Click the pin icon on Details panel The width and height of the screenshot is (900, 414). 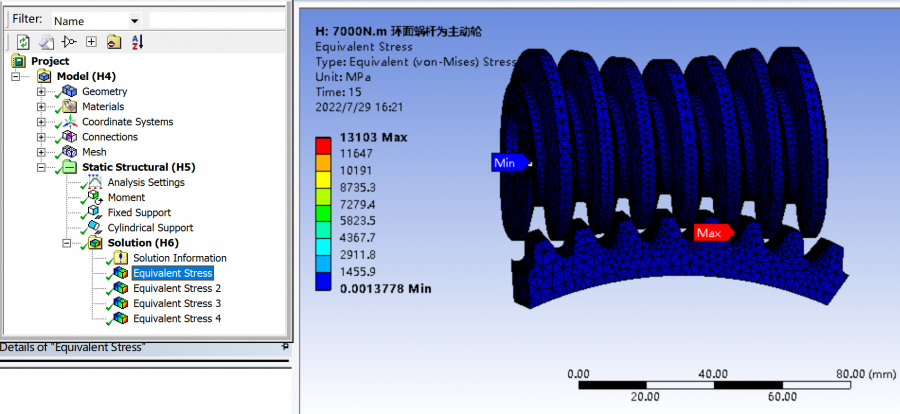tap(285, 346)
